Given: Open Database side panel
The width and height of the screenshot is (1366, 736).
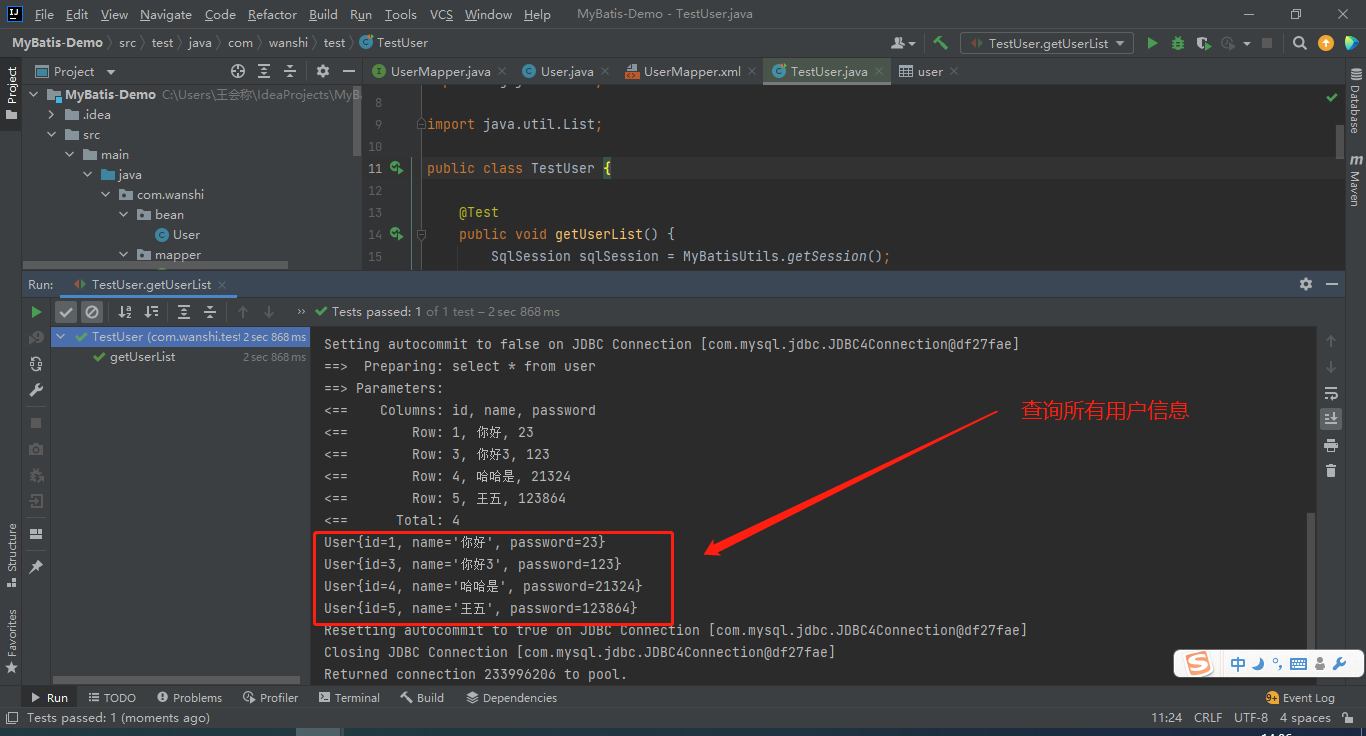Looking at the screenshot, I should click(1355, 102).
